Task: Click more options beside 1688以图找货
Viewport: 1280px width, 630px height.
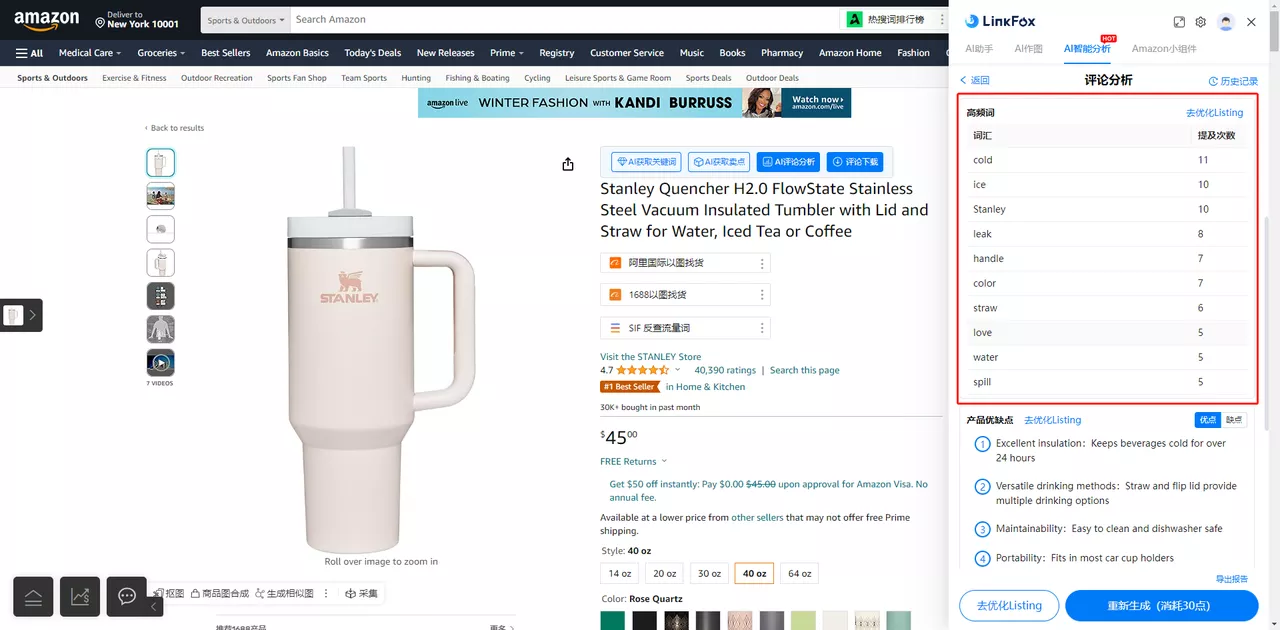Action: click(762, 295)
